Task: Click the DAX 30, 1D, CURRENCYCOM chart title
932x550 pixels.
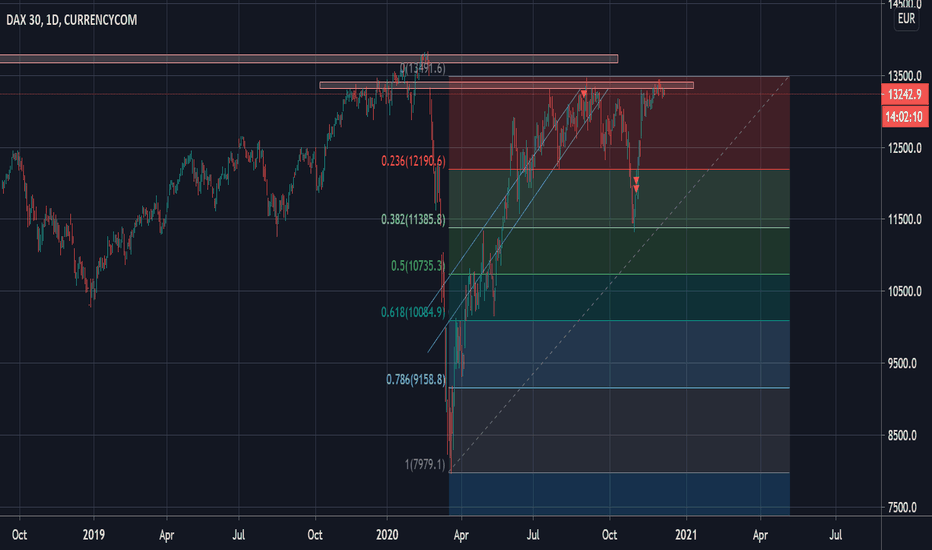Action: click(71, 20)
